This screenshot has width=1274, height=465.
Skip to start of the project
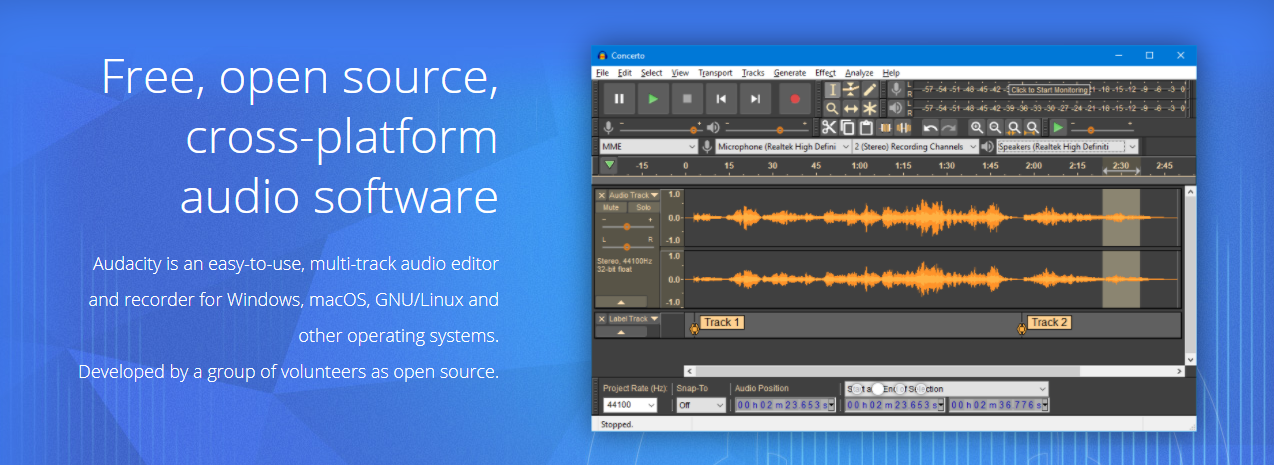[721, 98]
